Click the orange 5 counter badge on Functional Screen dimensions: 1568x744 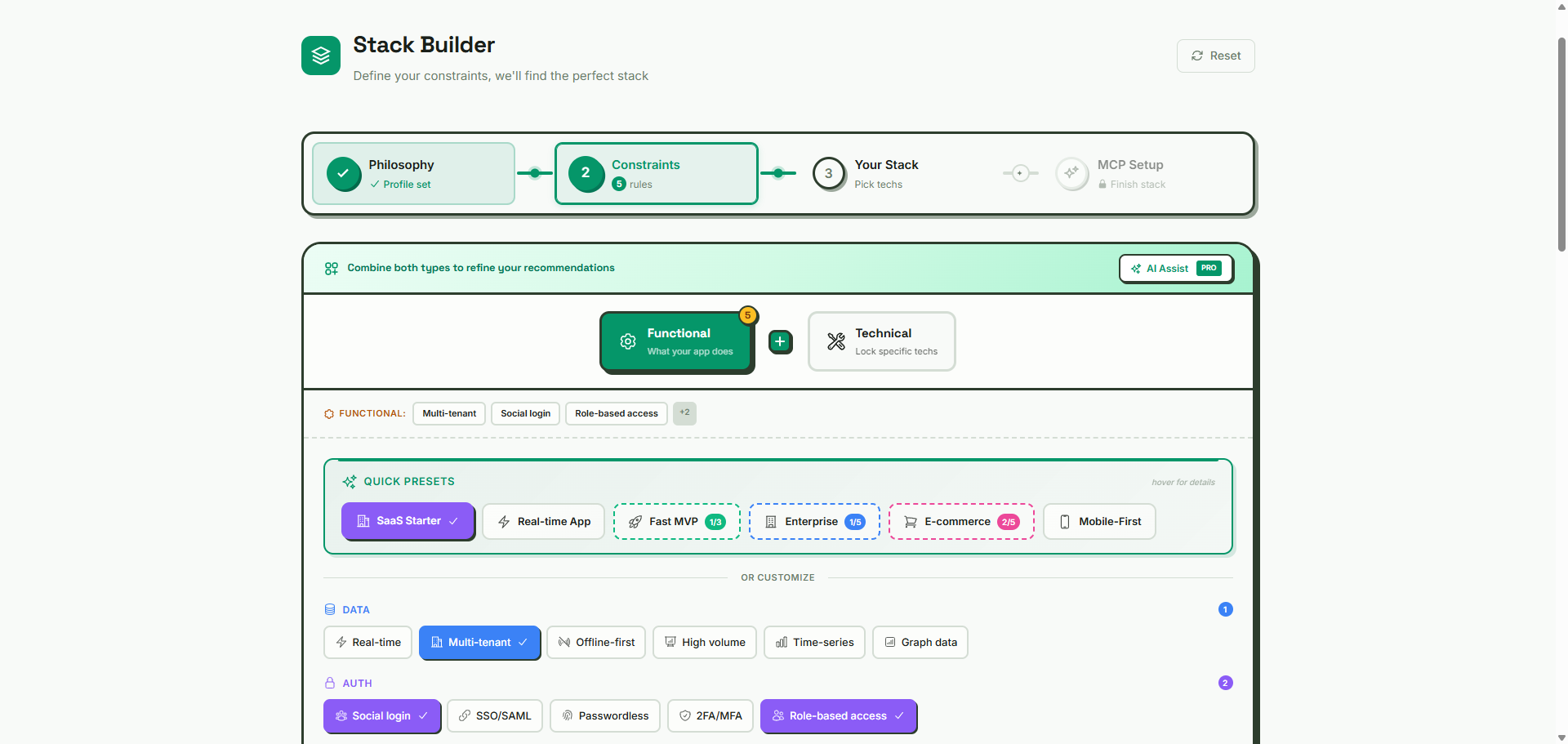[x=747, y=314]
